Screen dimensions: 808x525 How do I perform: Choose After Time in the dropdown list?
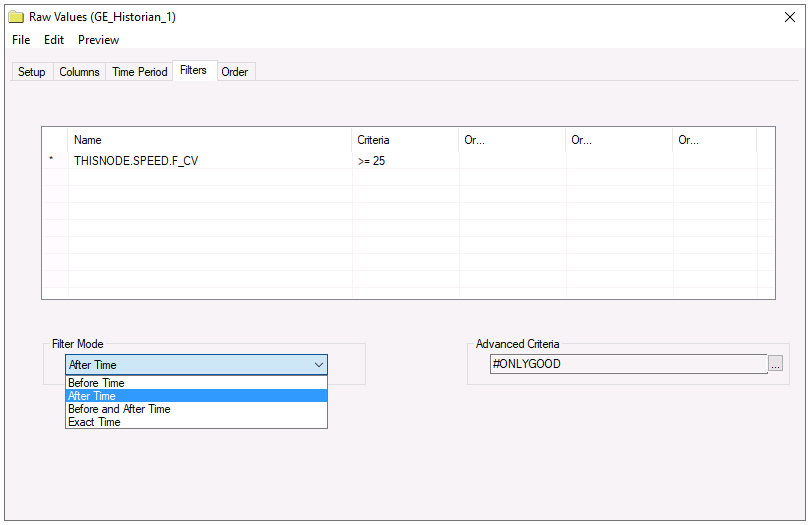[196, 396]
